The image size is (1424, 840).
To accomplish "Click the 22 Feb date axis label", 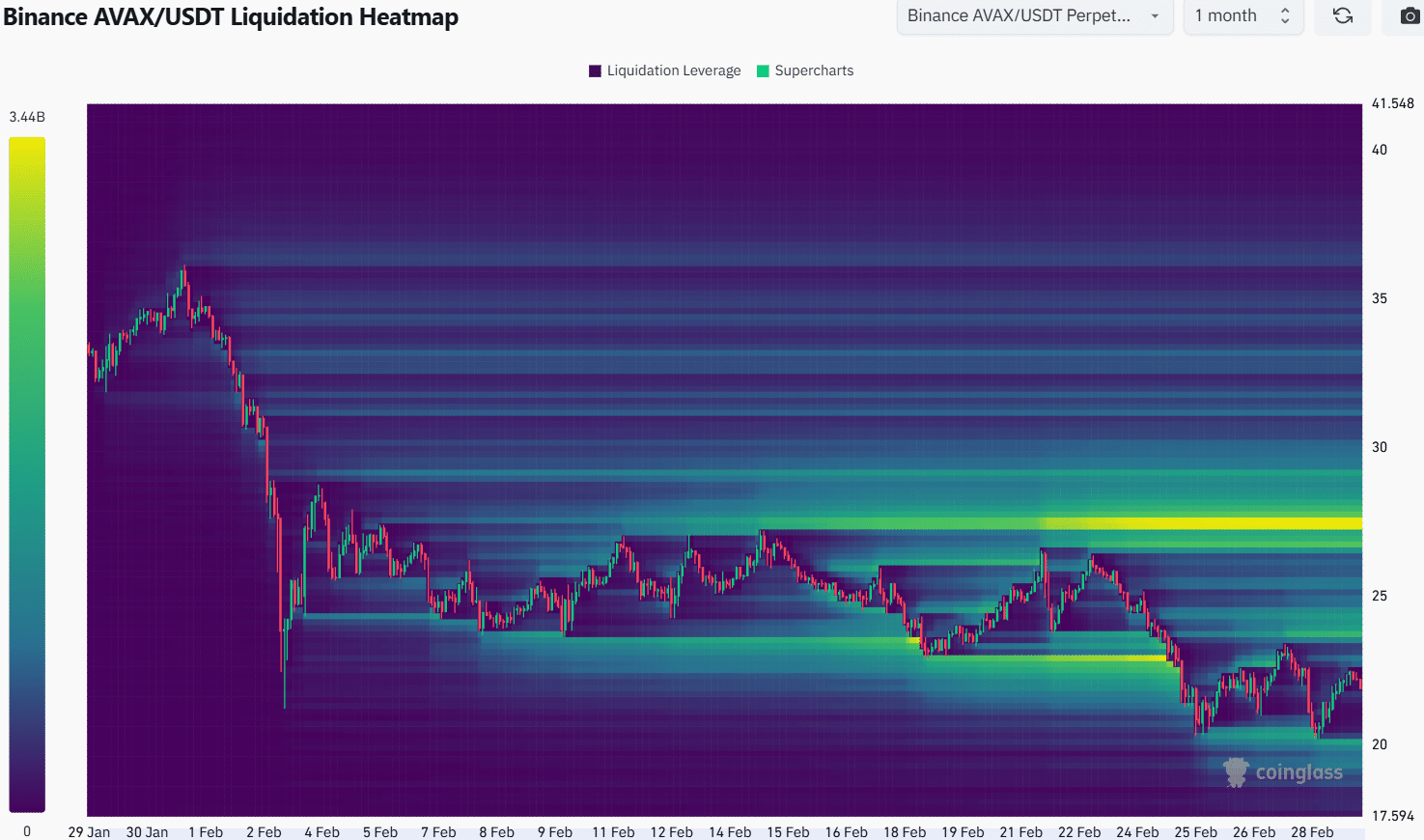I will [x=1079, y=832].
